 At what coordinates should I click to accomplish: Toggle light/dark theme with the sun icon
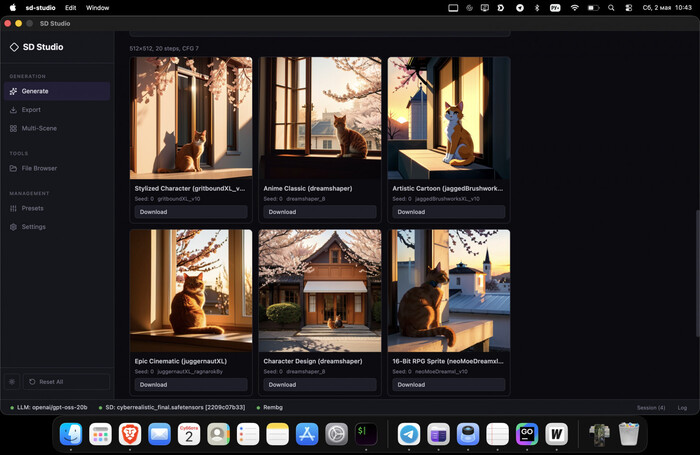pos(12,382)
